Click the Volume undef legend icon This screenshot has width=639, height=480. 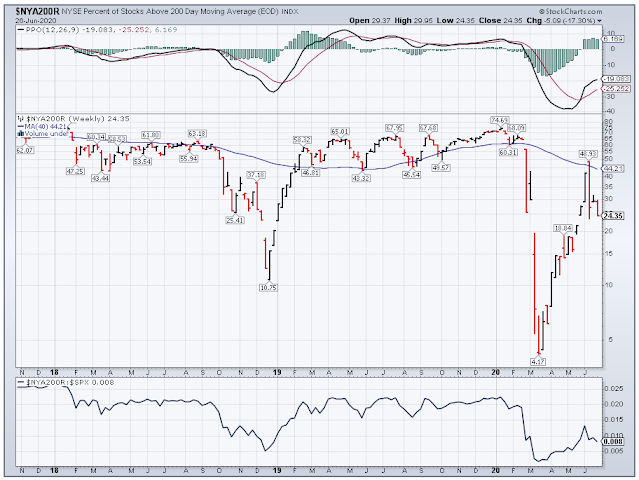pyautogui.click(x=21, y=133)
